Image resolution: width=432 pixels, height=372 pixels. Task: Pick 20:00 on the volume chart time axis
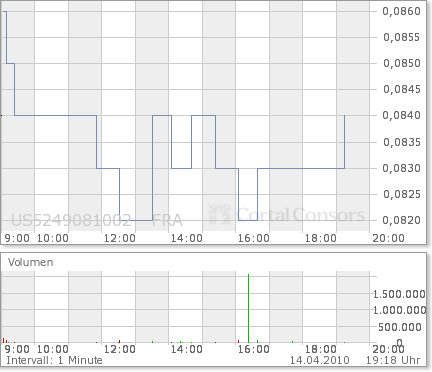point(388,349)
